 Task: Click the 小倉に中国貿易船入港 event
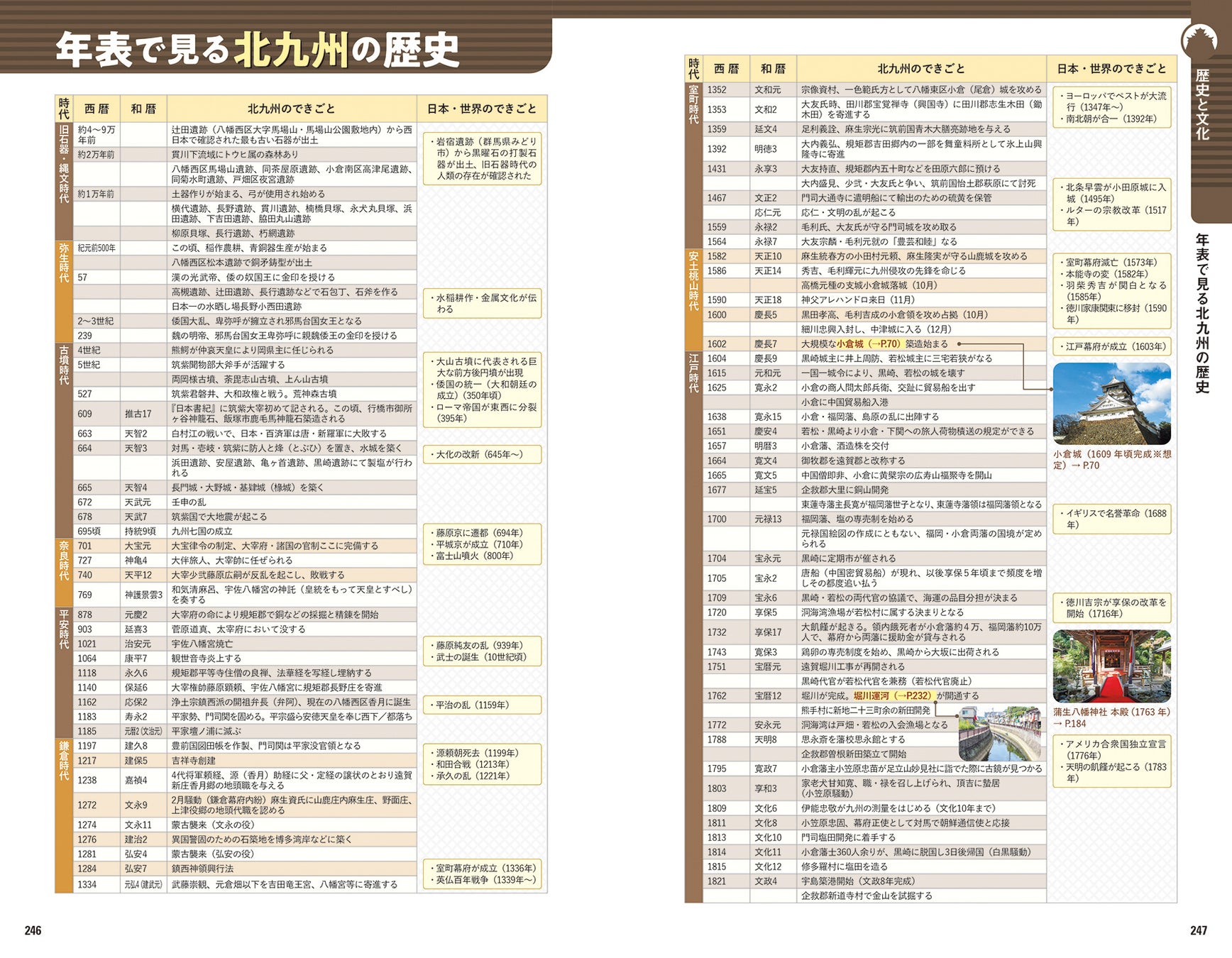(x=921, y=402)
